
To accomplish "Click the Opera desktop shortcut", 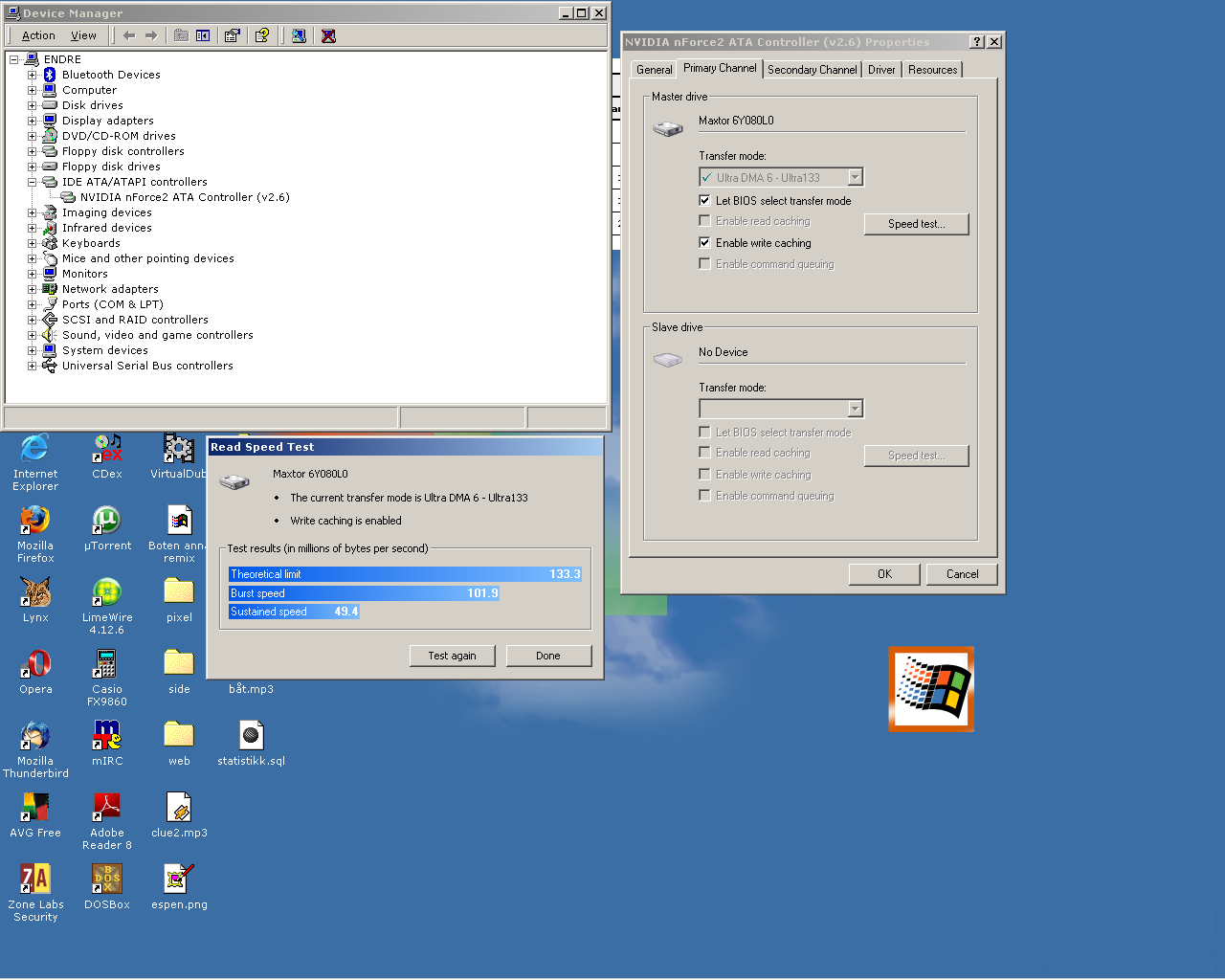I will (35, 664).
